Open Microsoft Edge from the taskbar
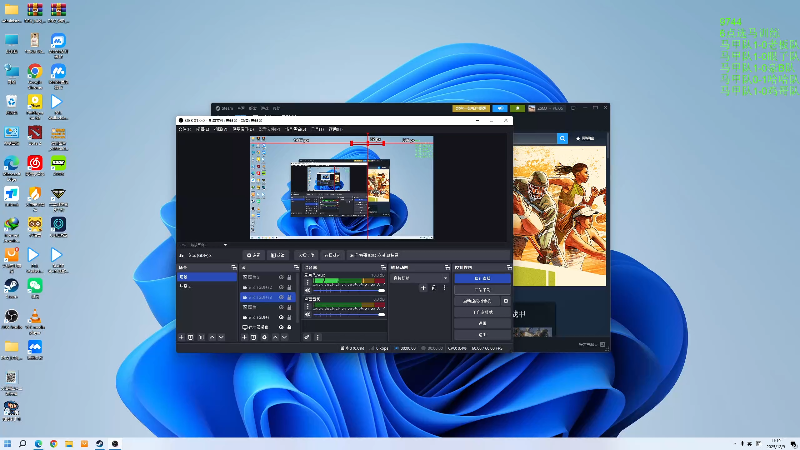800x450 pixels. (38, 444)
